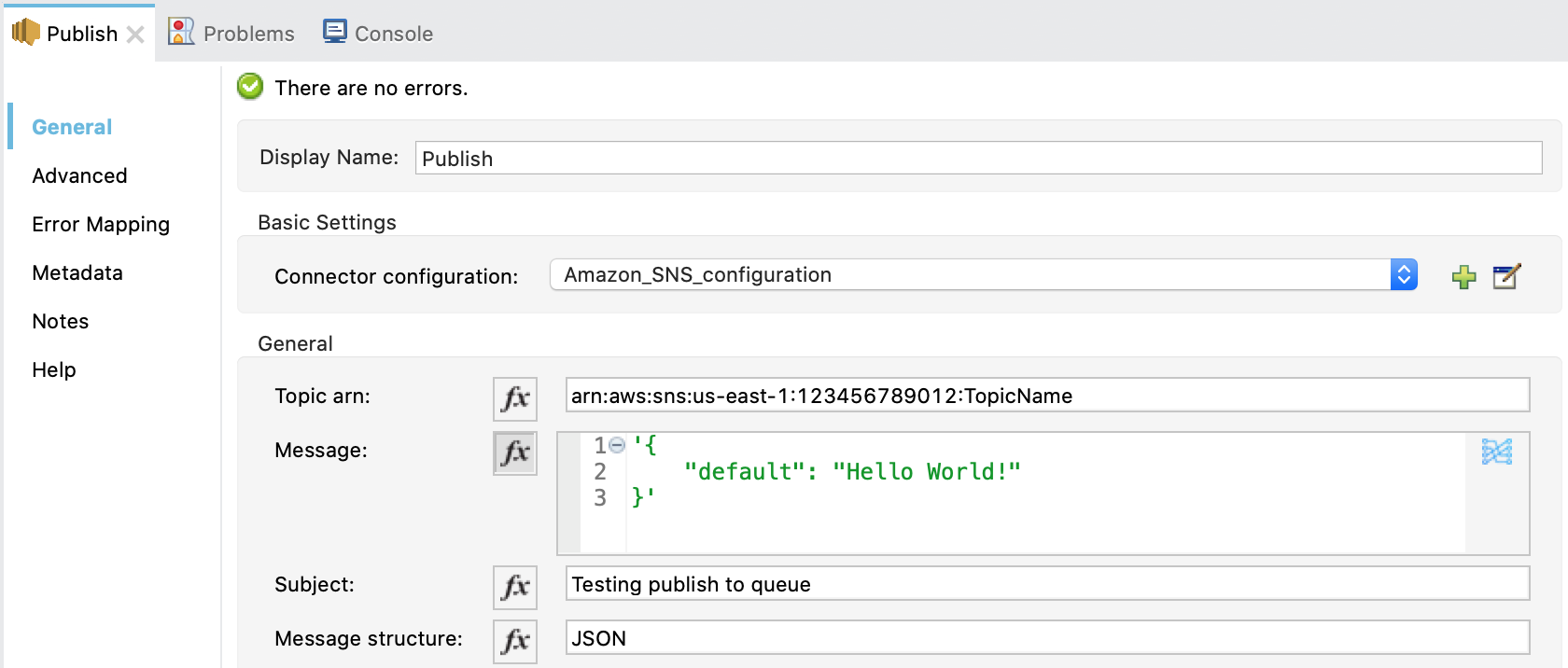Click the Topic arn input field
The width and height of the screenshot is (1568, 668).
(x=1047, y=395)
